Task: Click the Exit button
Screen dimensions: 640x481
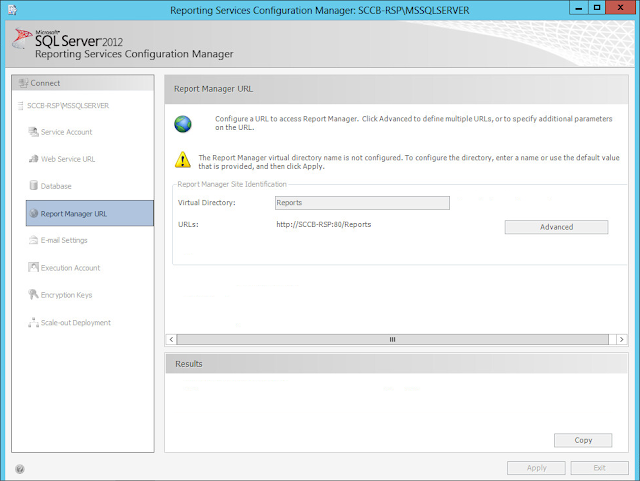Action: [x=599, y=468]
